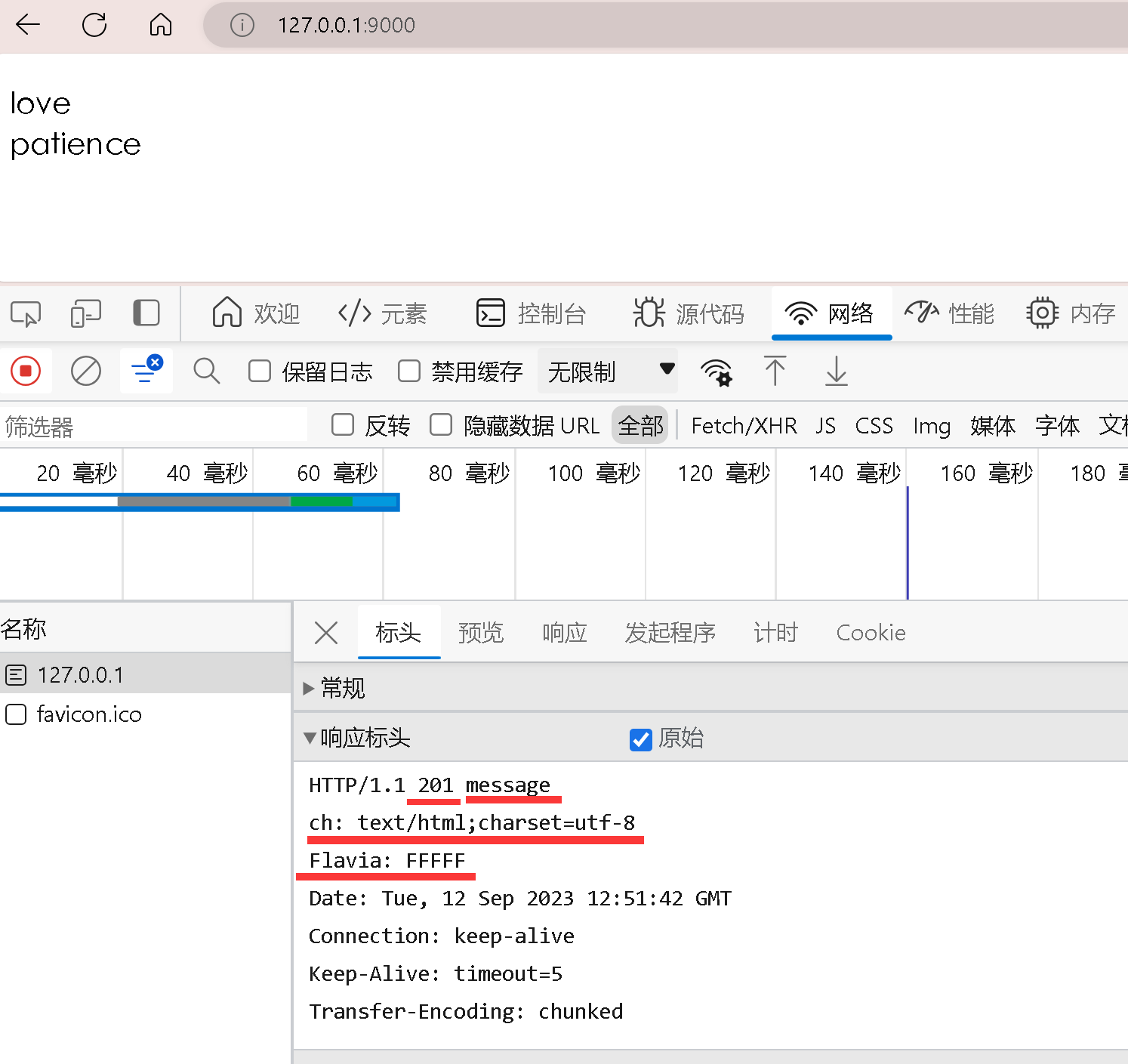Click the request bar in the timeline overview
Screen dimensions: 1128x1064
point(200,501)
